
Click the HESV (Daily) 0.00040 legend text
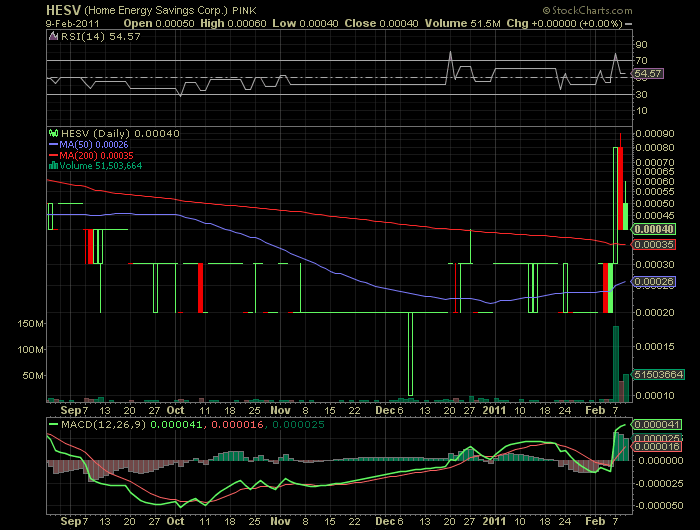[x=120, y=133]
